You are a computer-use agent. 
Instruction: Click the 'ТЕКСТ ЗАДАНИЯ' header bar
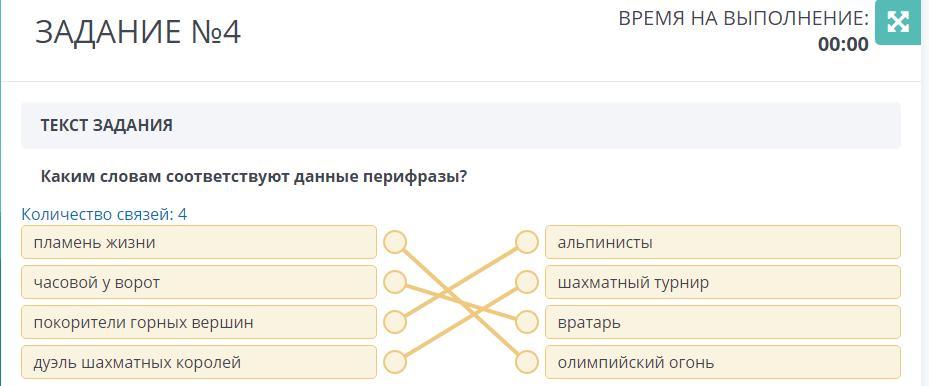[x=461, y=126]
